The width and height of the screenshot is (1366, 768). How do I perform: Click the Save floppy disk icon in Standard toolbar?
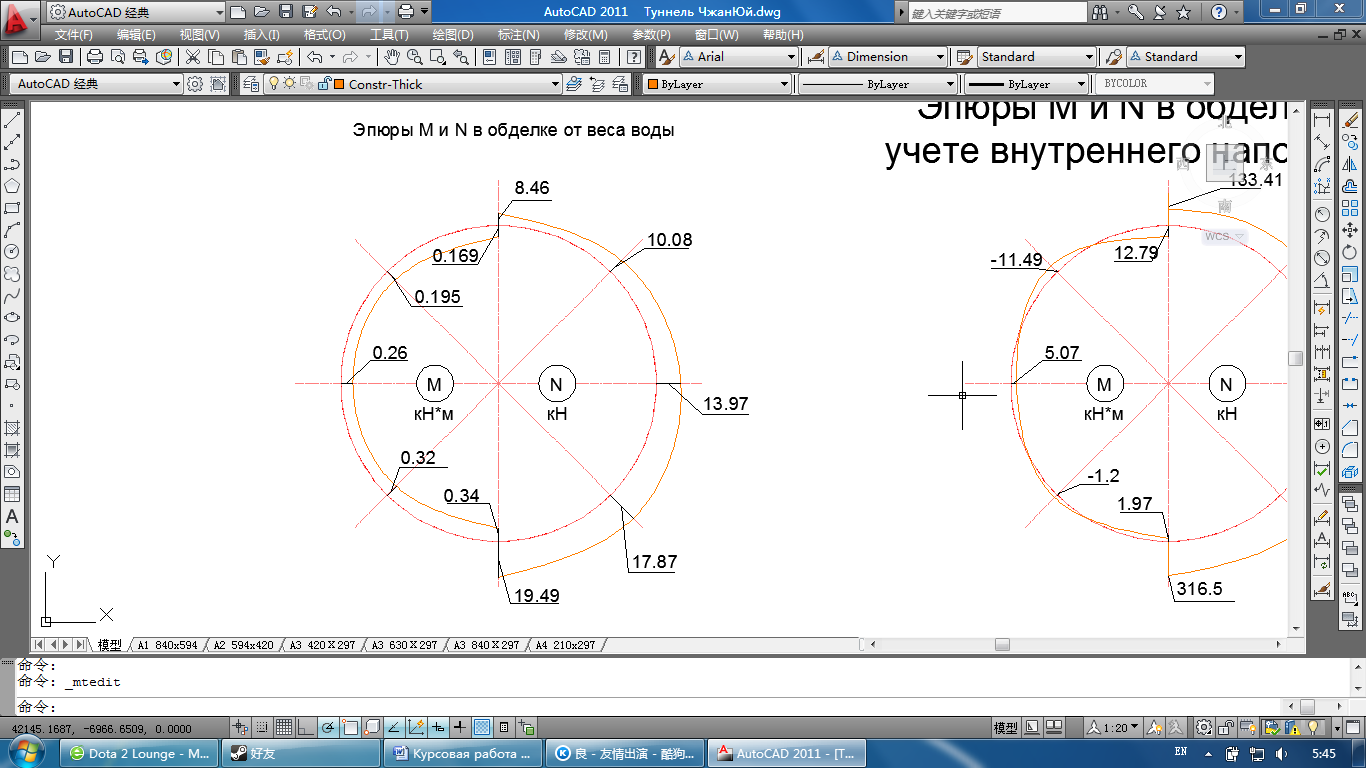pyautogui.click(x=66, y=57)
